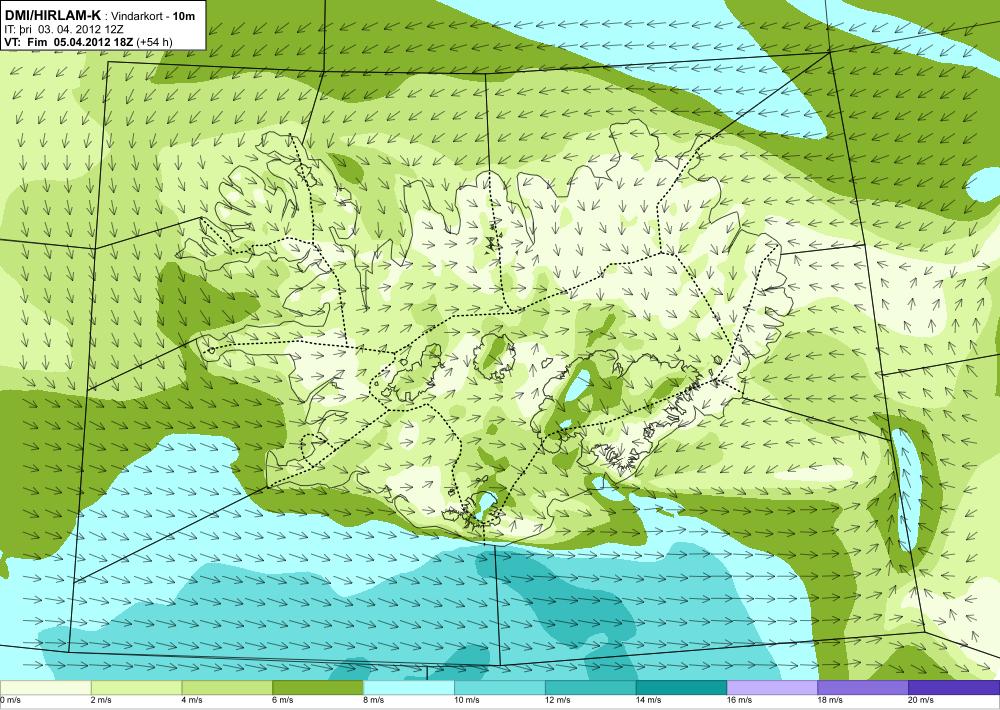Click the '6 m/s' legend label

click(284, 700)
